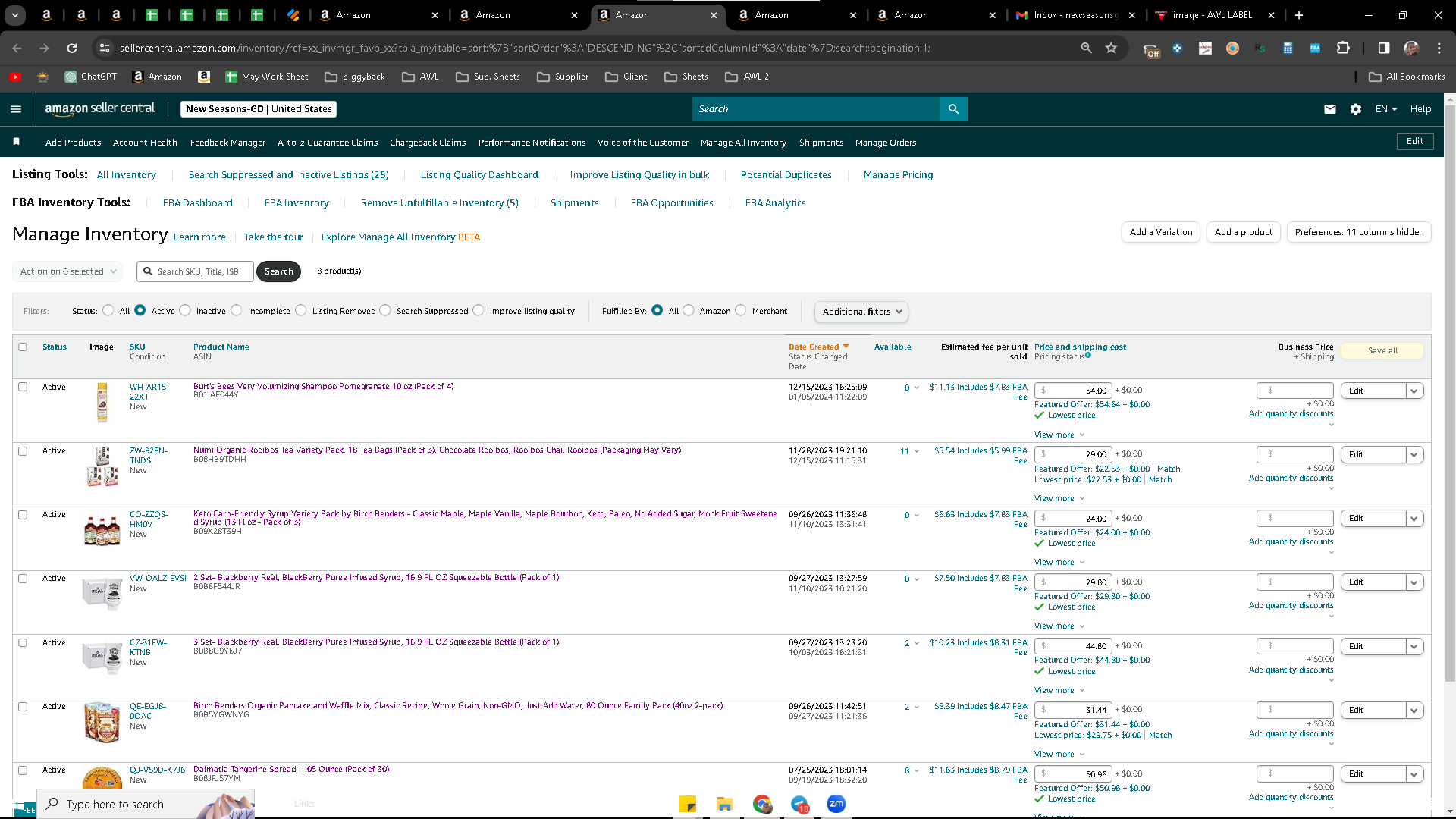Go back with the browser back arrow
This screenshot has height=819, width=1456.
[x=17, y=48]
